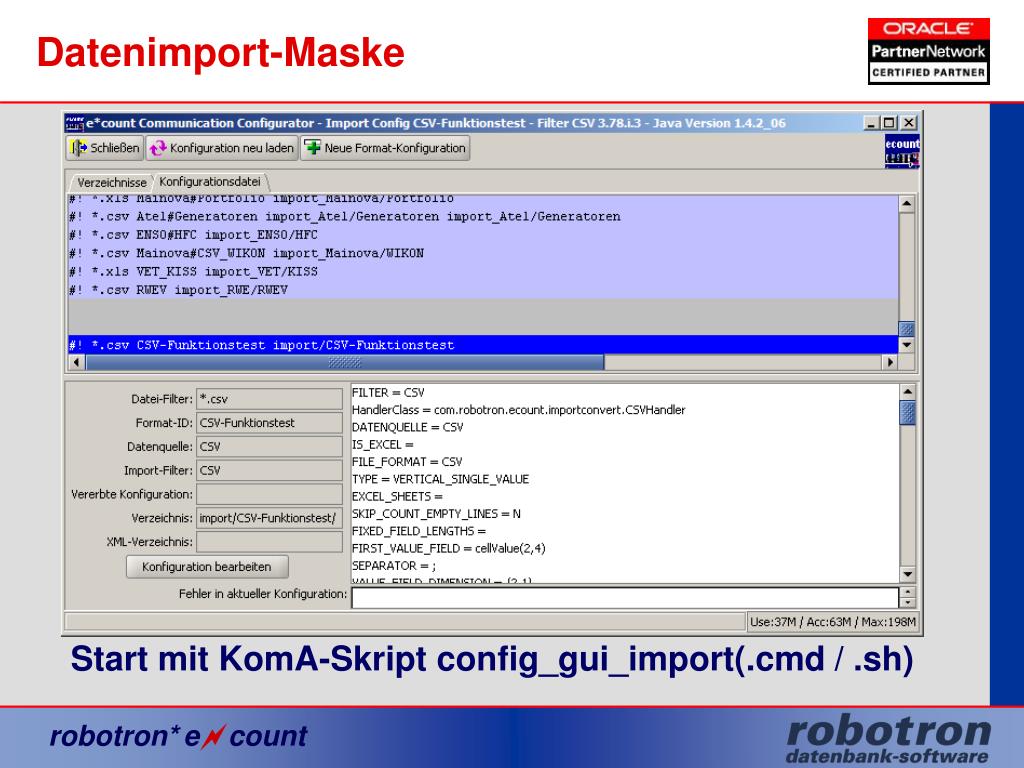Click the XML-Verzeichnis input field
The image size is (1024, 768).
coord(269,542)
